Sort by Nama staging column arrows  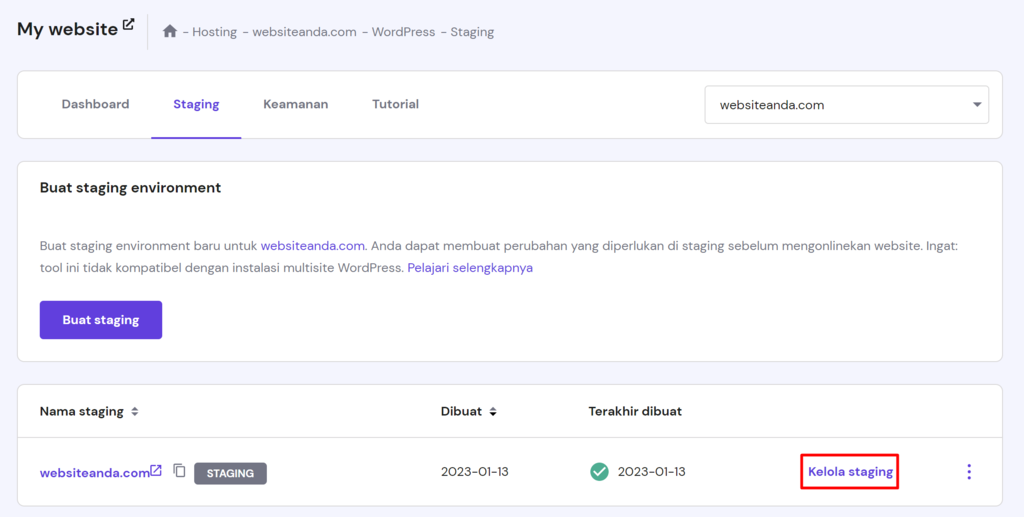[x=135, y=412]
